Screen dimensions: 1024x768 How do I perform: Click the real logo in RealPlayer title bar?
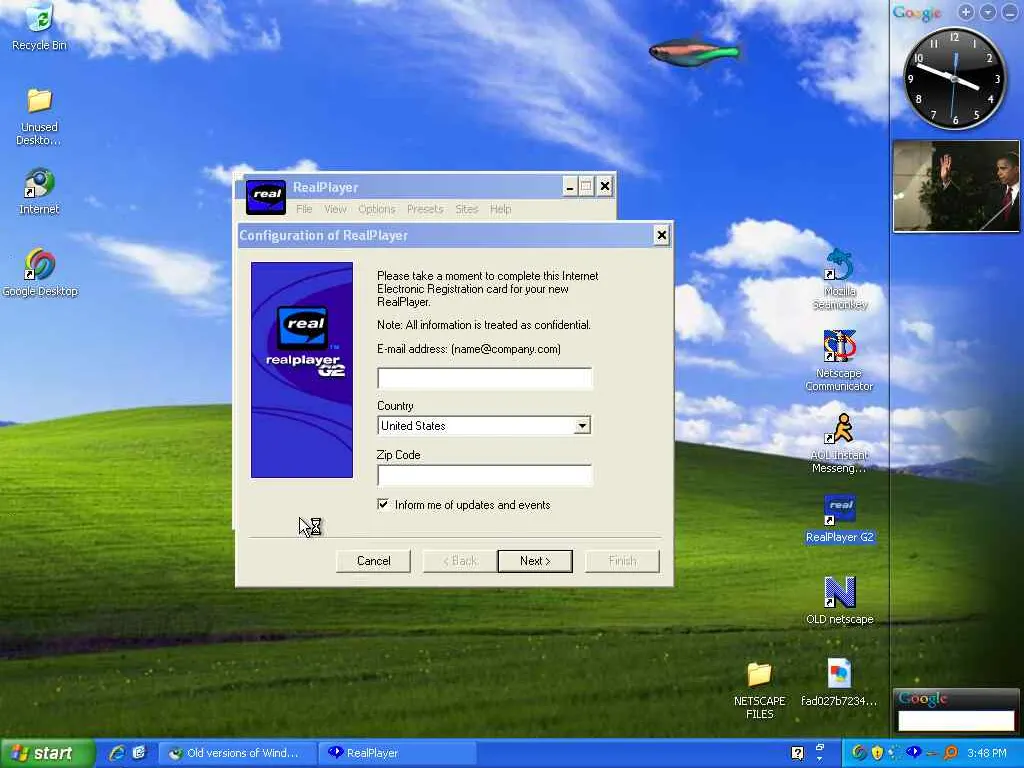point(266,197)
